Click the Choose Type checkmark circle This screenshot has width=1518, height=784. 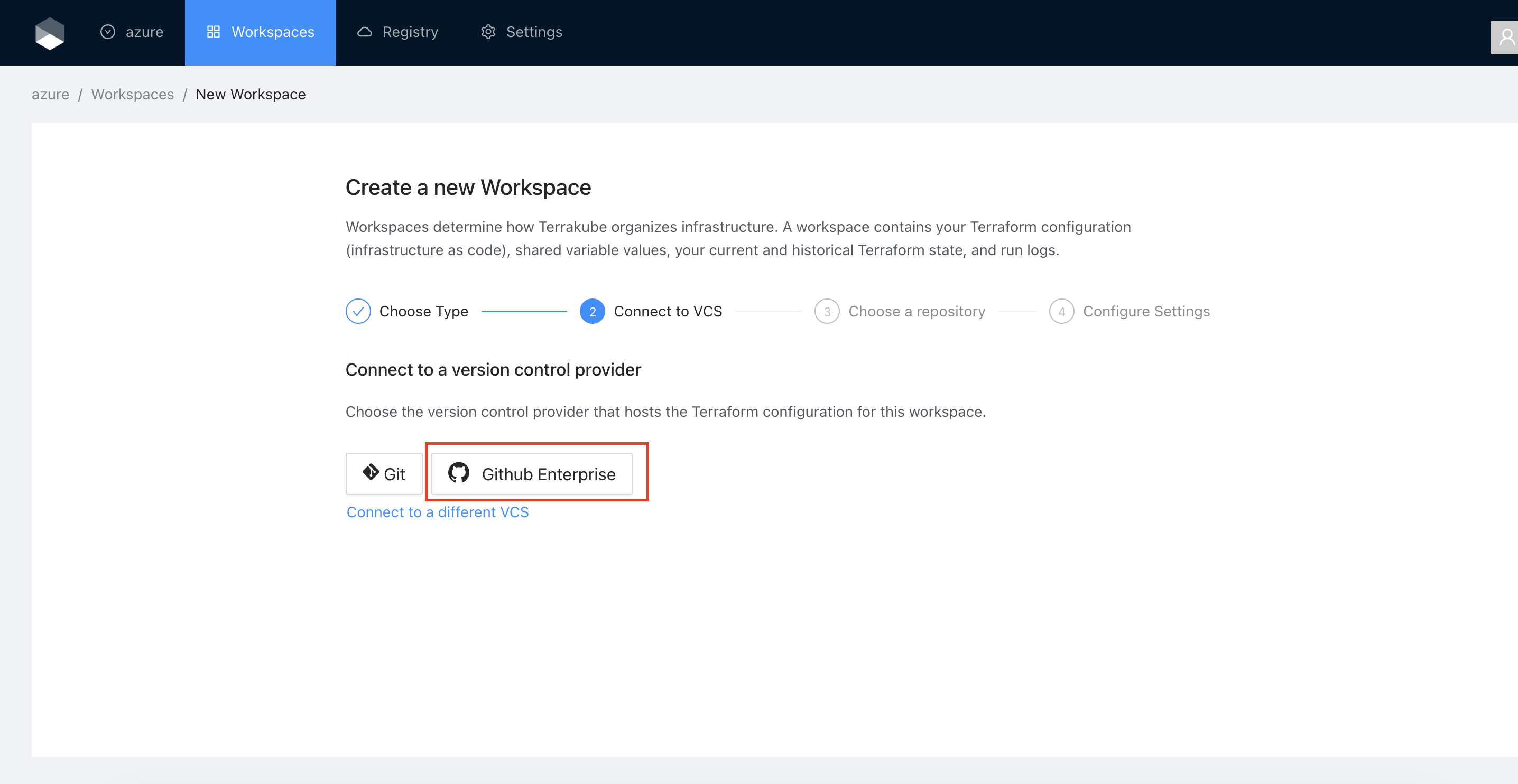[358, 311]
